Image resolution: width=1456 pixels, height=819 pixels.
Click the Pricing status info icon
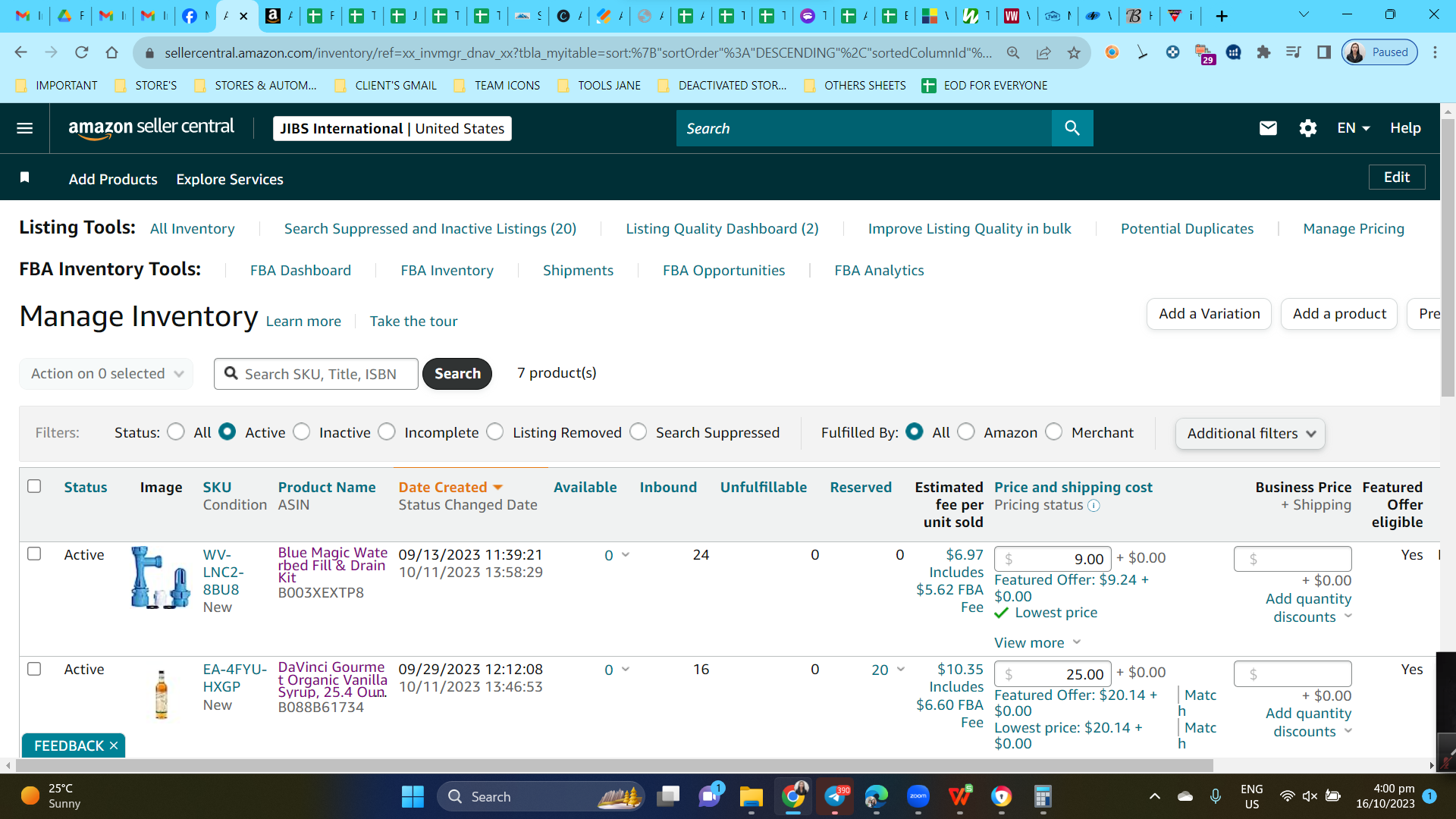click(x=1094, y=506)
